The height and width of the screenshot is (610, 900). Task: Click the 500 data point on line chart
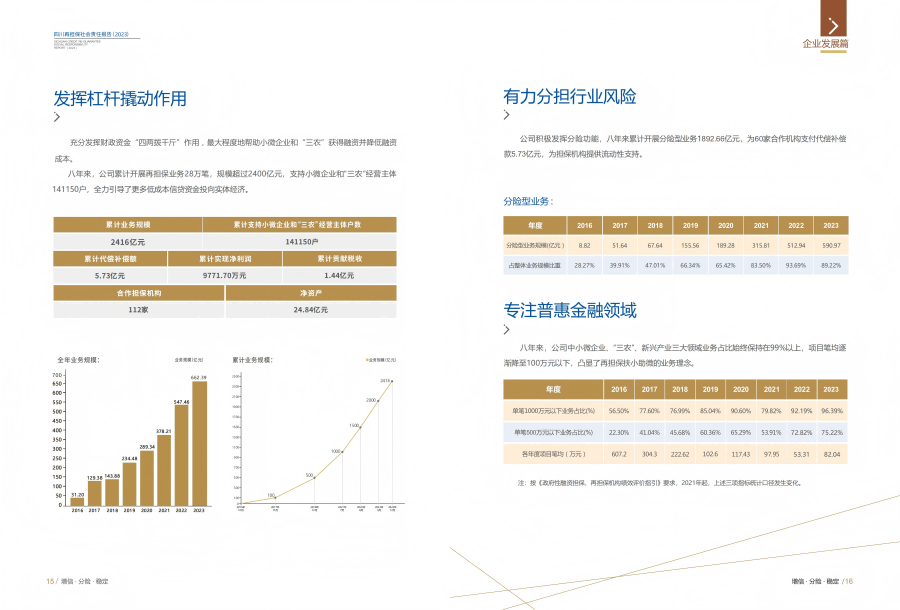tap(315, 477)
